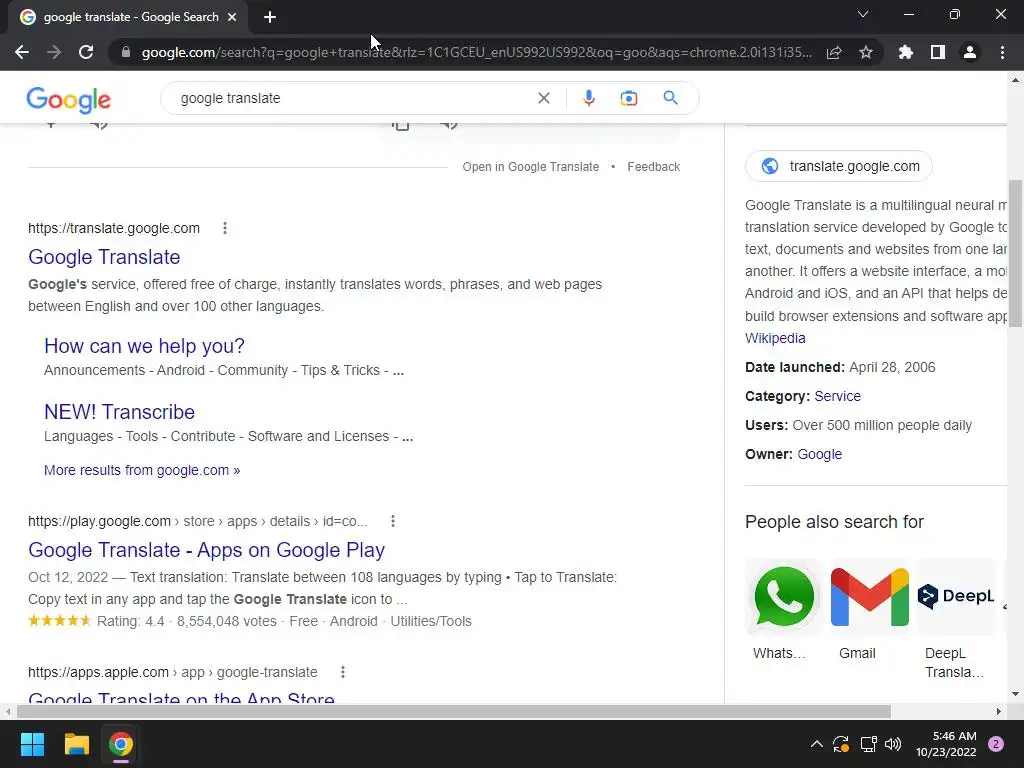Send Feedback on the translate widget
The height and width of the screenshot is (768, 1024).
[x=653, y=167]
